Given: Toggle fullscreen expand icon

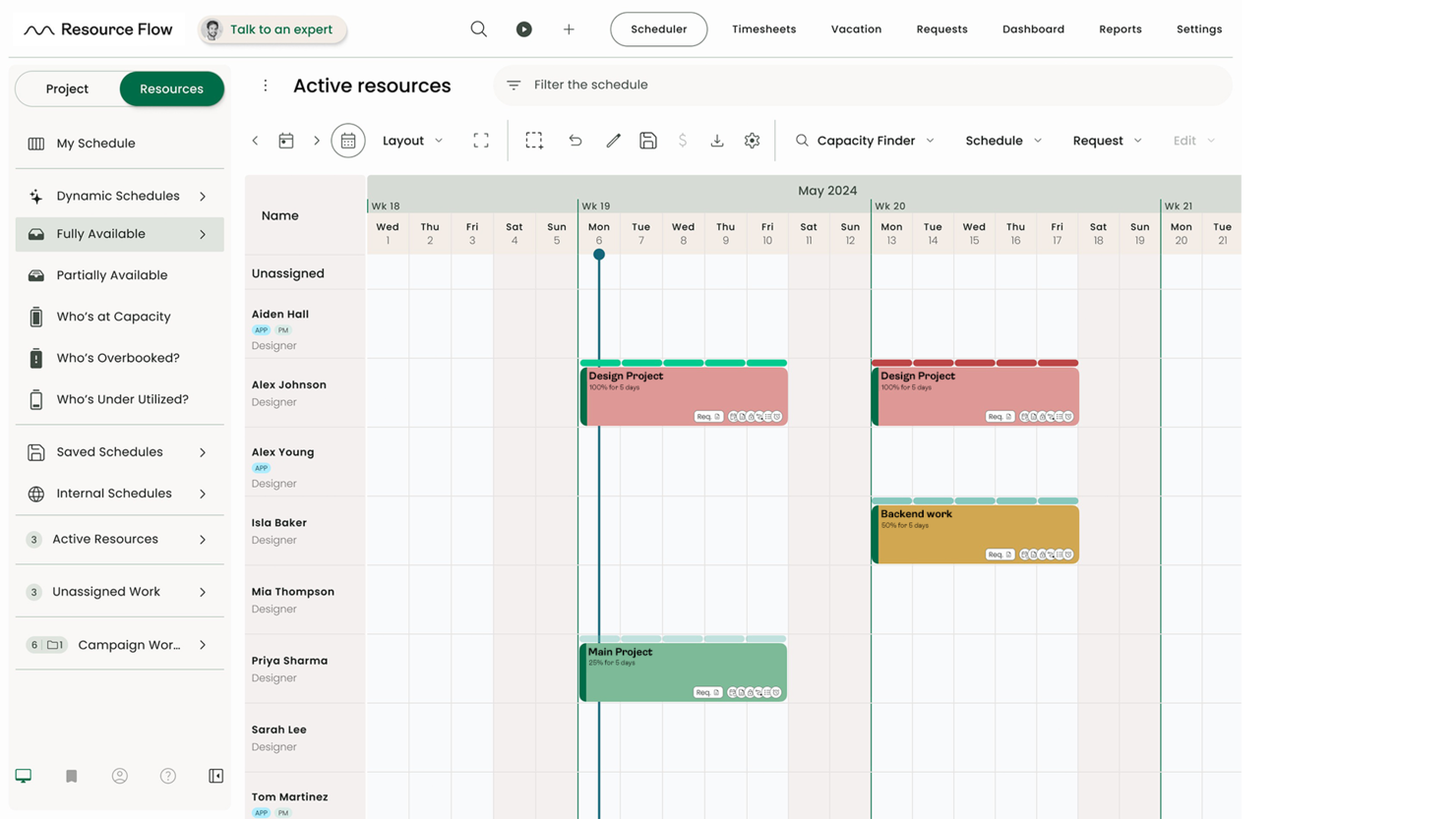Looking at the screenshot, I should tap(481, 141).
